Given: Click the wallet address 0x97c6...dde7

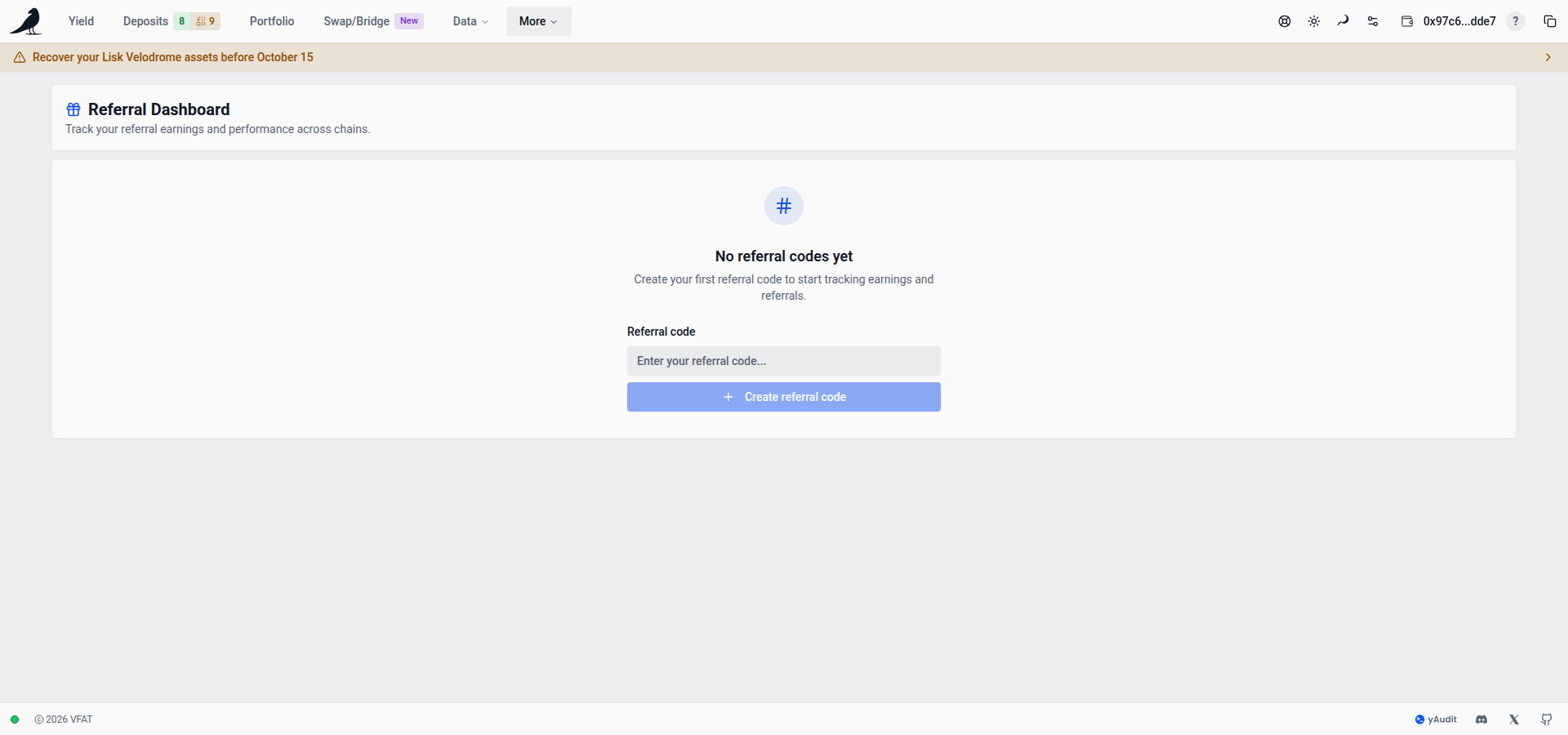Looking at the screenshot, I should [1459, 21].
